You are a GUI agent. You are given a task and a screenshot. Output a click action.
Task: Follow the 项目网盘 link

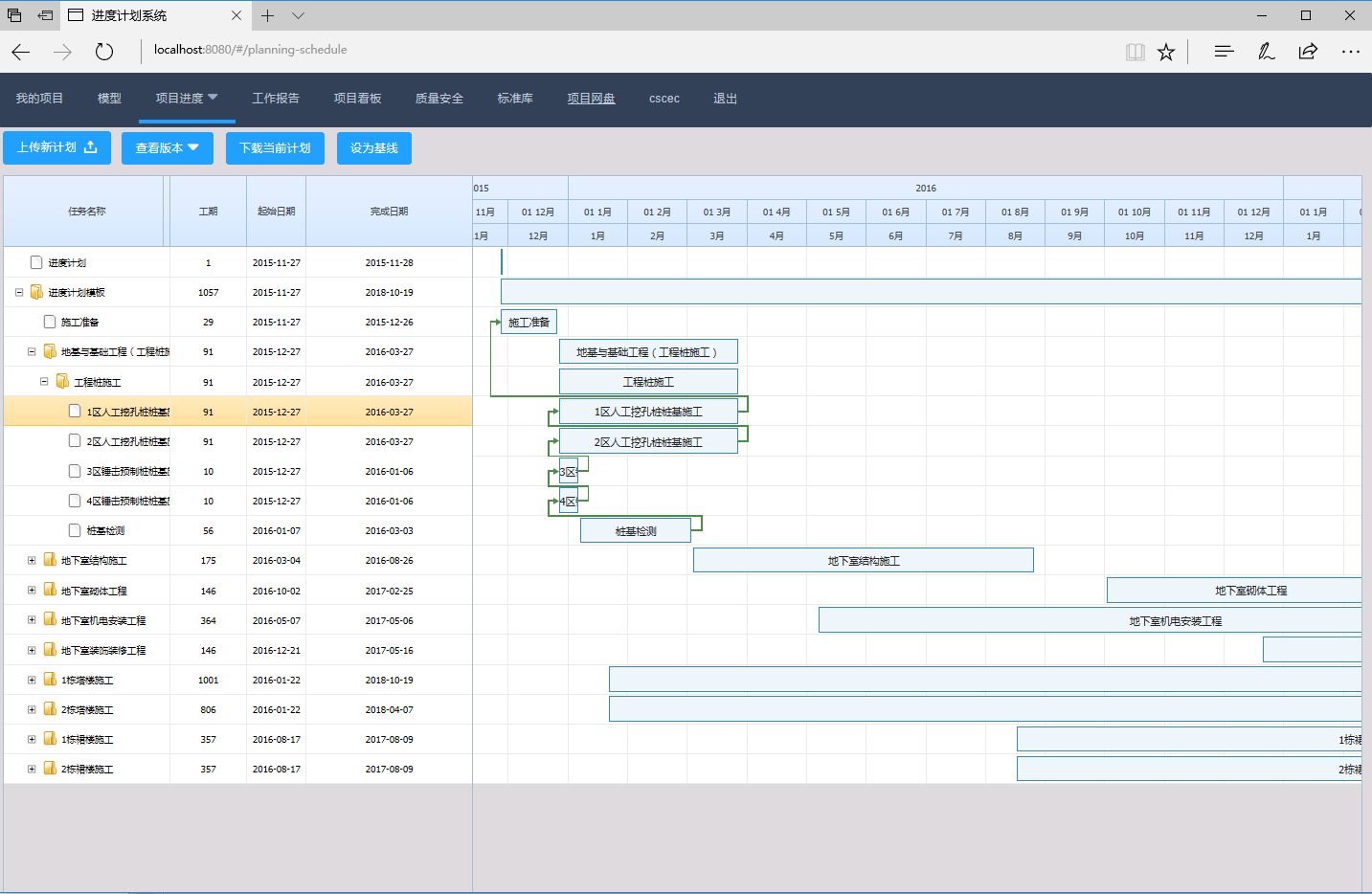pos(591,99)
